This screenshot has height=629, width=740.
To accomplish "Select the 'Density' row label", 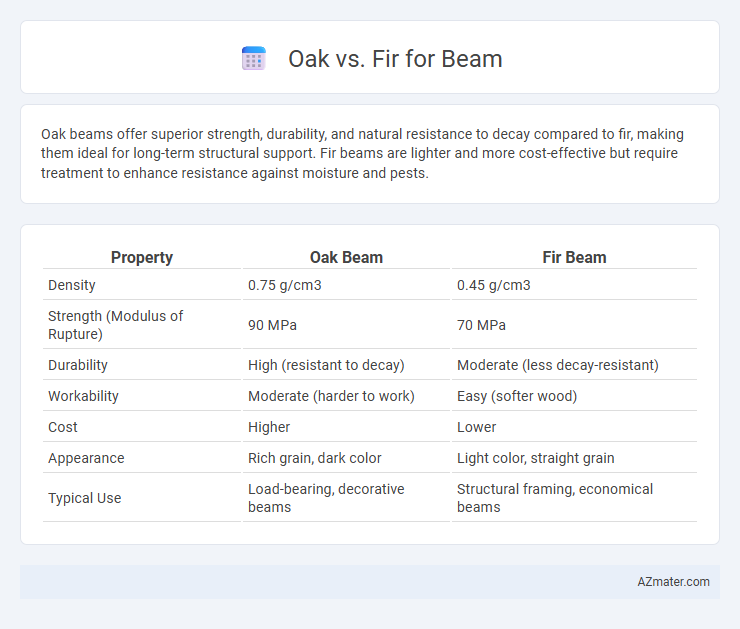I will point(72,285).
